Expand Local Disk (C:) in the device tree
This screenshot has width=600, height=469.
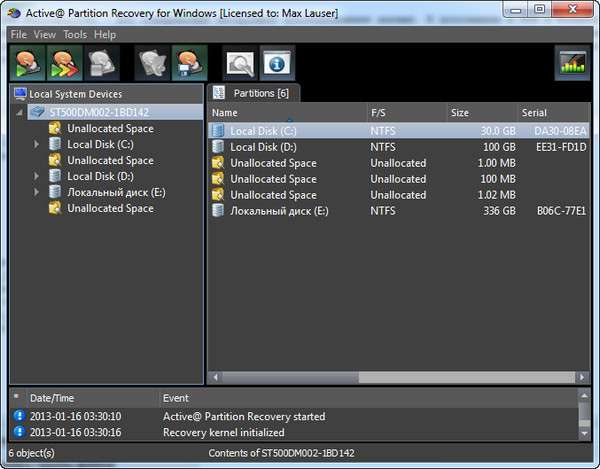tap(36, 144)
